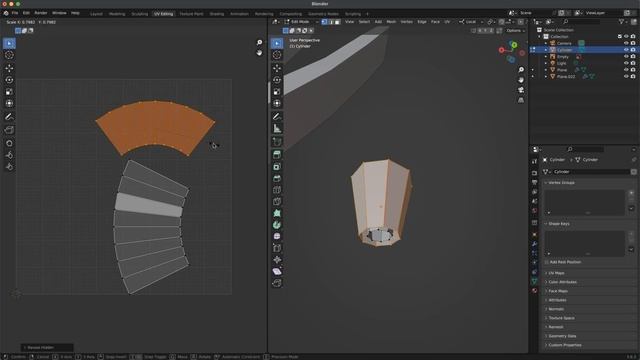Select the Rip Region tool in UV editor
This screenshot has height=360, width=640.
tap(9, 130)
